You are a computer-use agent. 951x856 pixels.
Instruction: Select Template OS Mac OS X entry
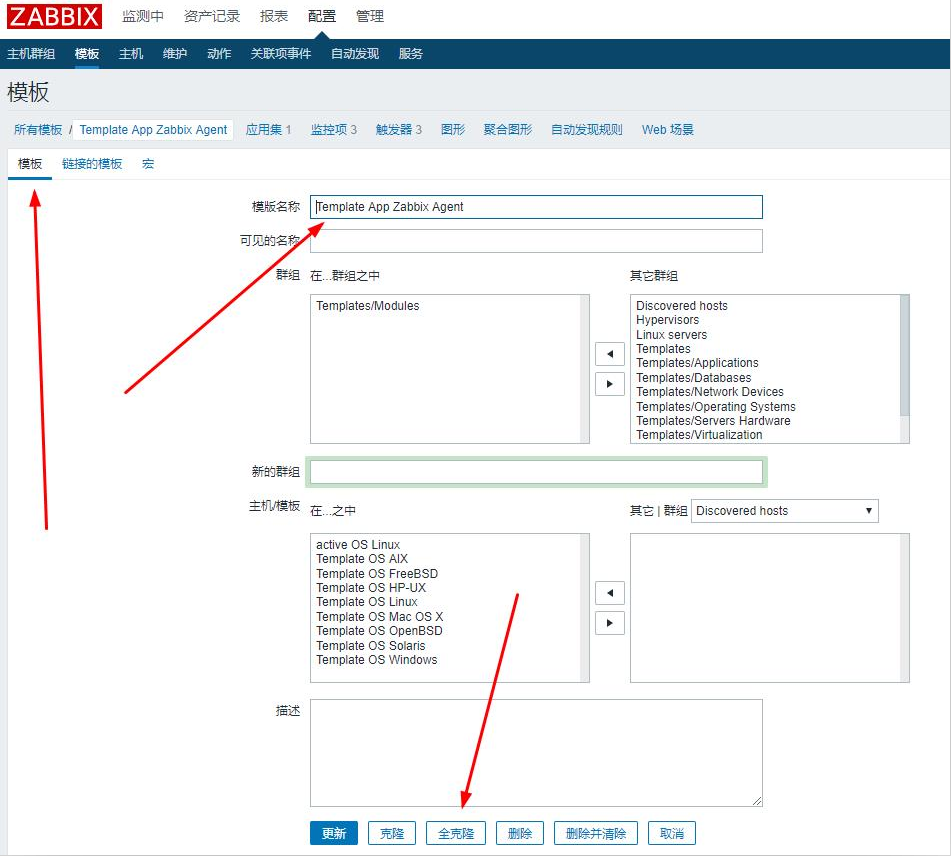[x=379, y=616]
